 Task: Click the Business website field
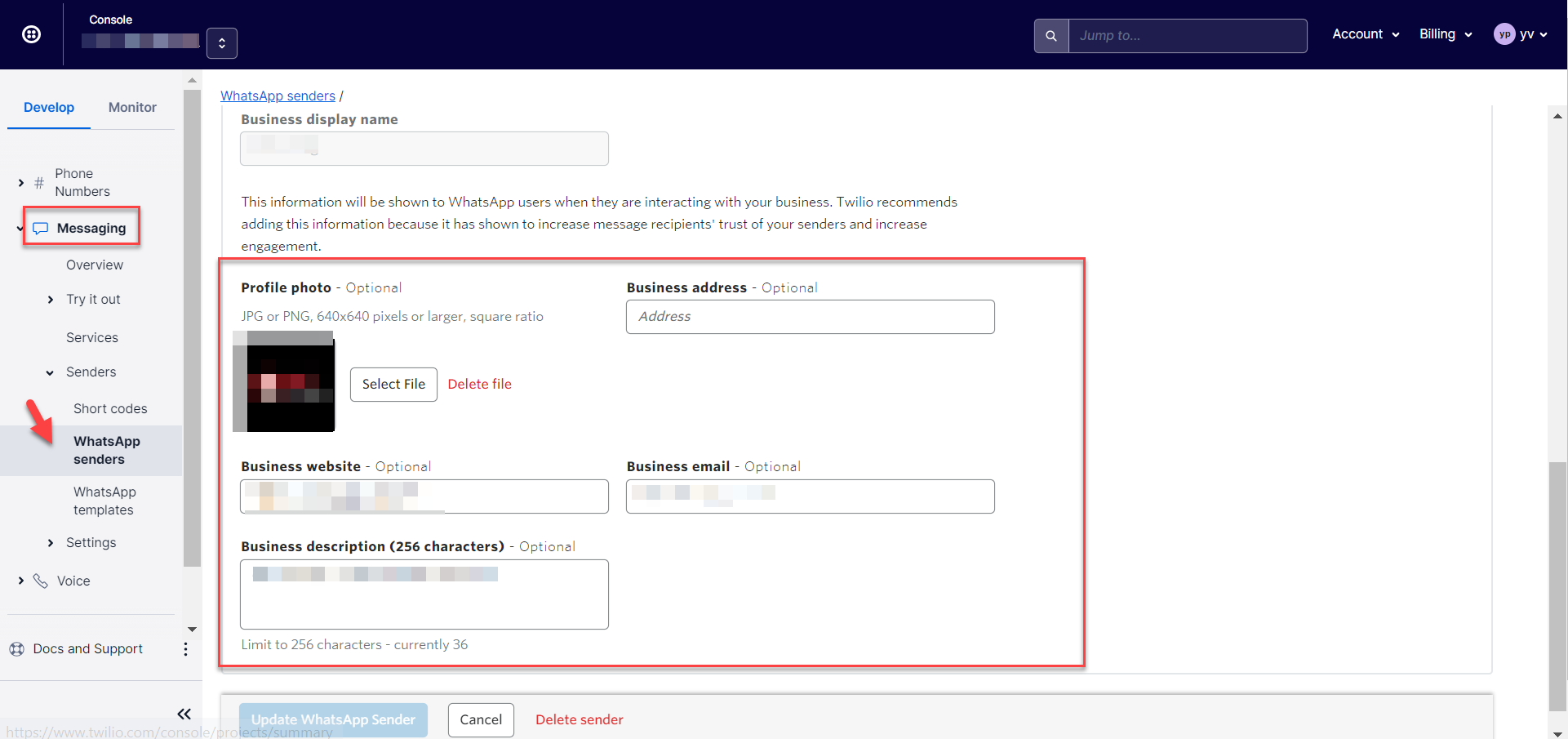pyautogui.click(x=424, y=496)
